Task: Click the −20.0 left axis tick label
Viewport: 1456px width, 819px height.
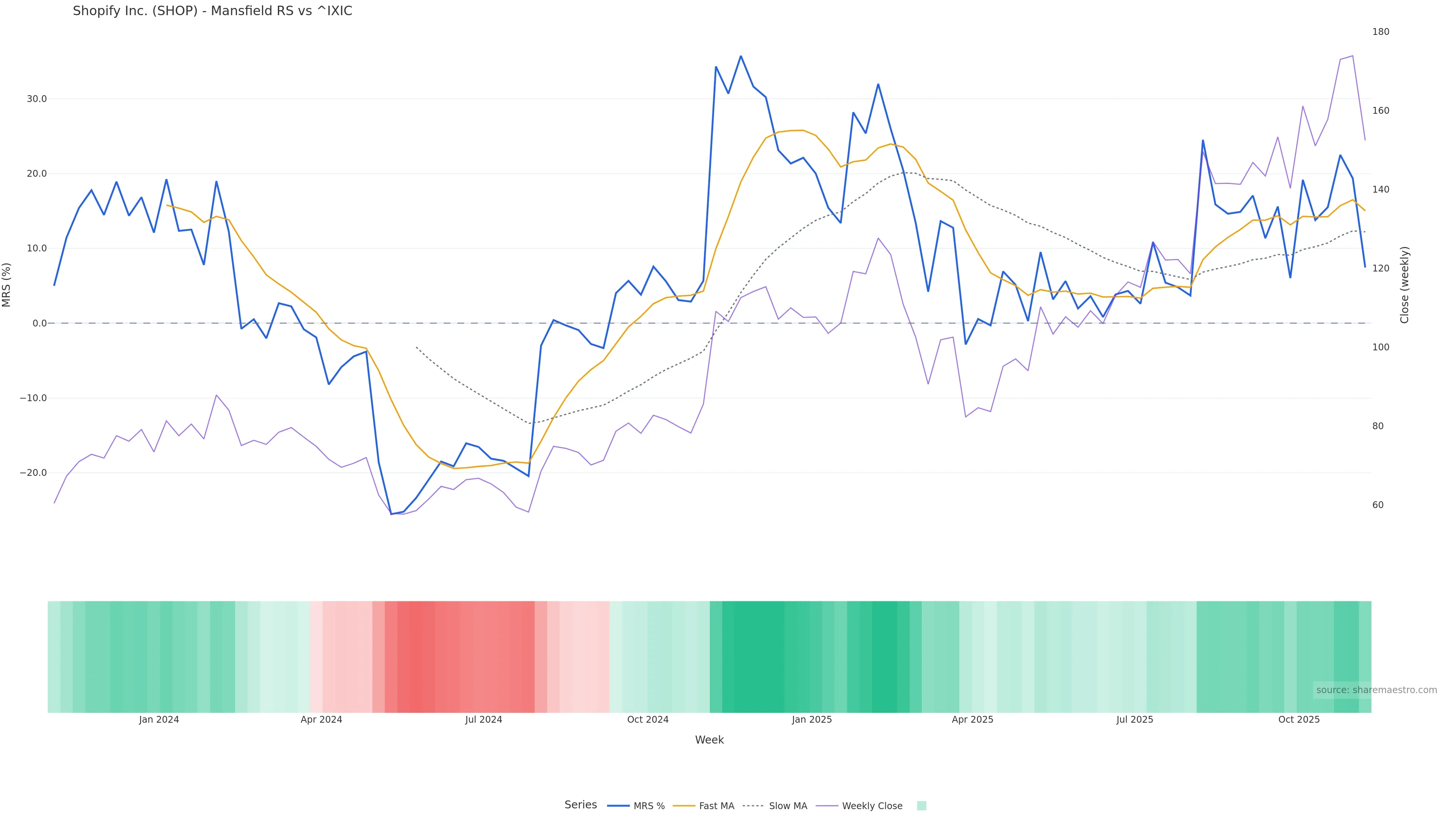Action: [x=33, y=473]
